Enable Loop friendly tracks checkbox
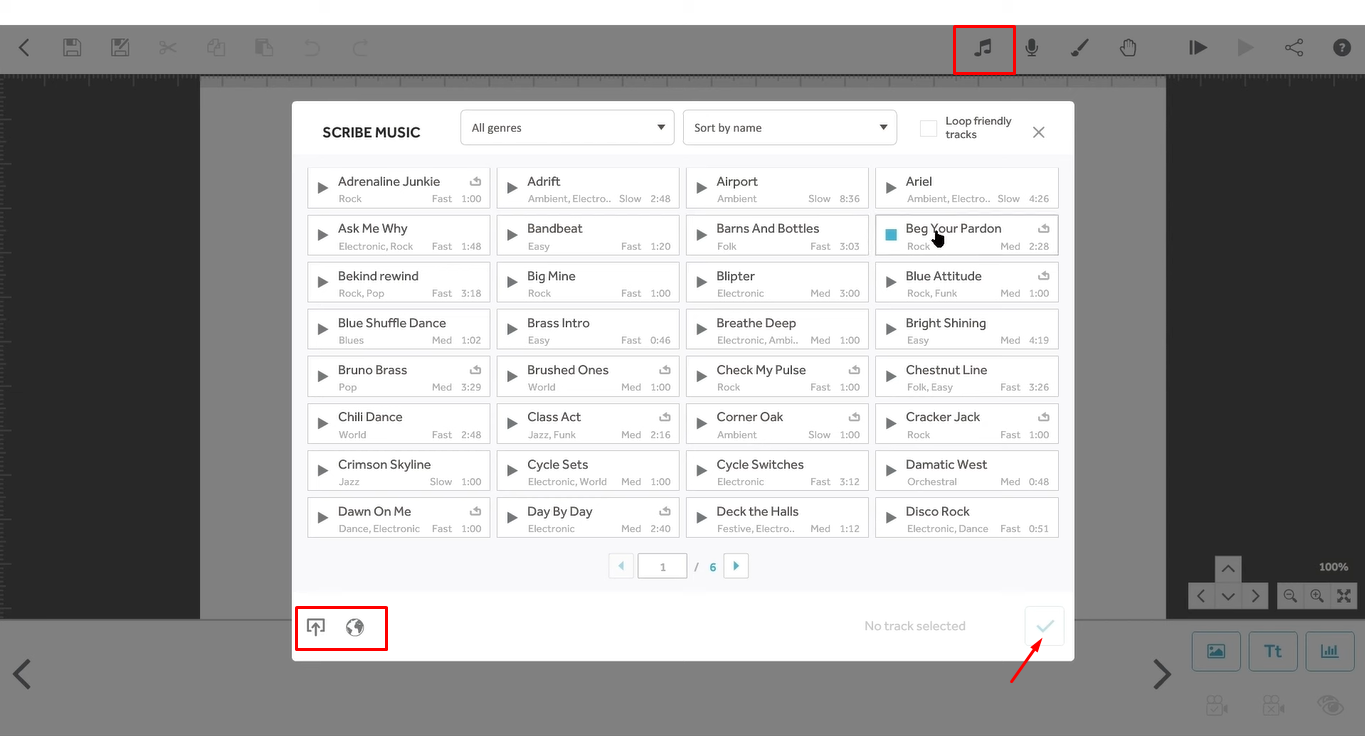 pos(929,128)
